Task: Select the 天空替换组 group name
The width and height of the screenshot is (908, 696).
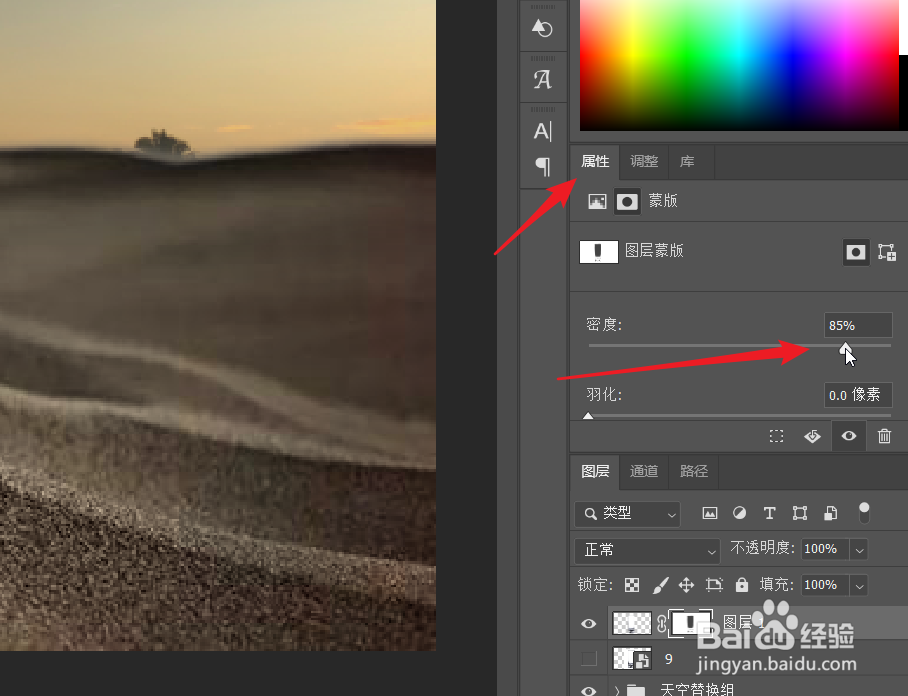Action: click(x=697, y=690)
